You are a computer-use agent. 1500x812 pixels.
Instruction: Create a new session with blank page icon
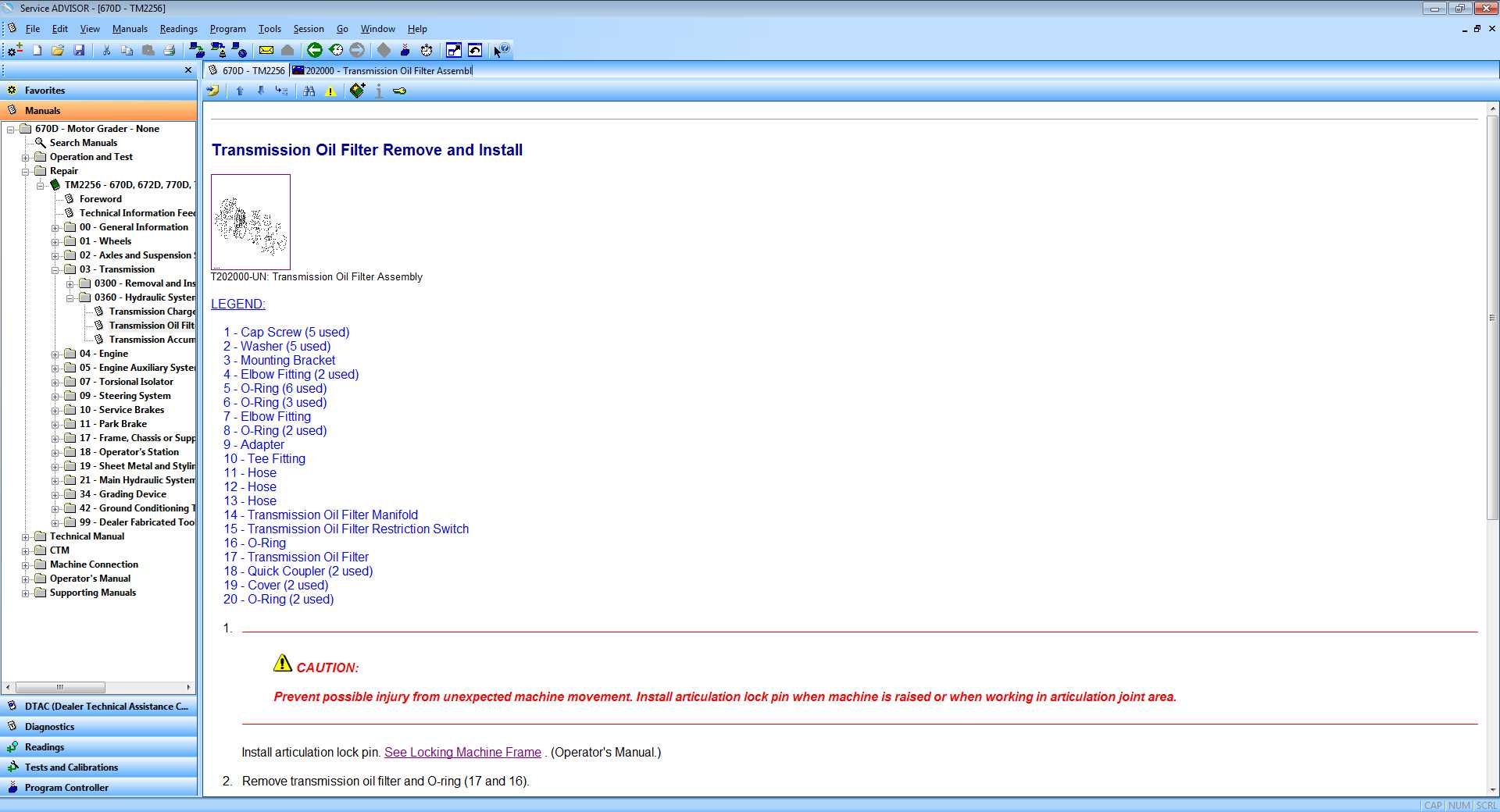(x=37, y=50)
